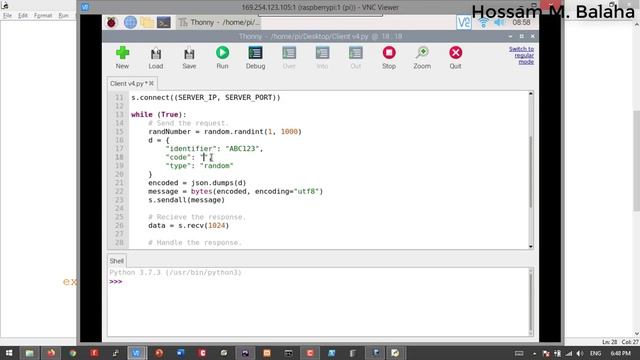Click the New file button in Thonny
The width and height of the screenshot is (640, 360).
click(122, 57)
